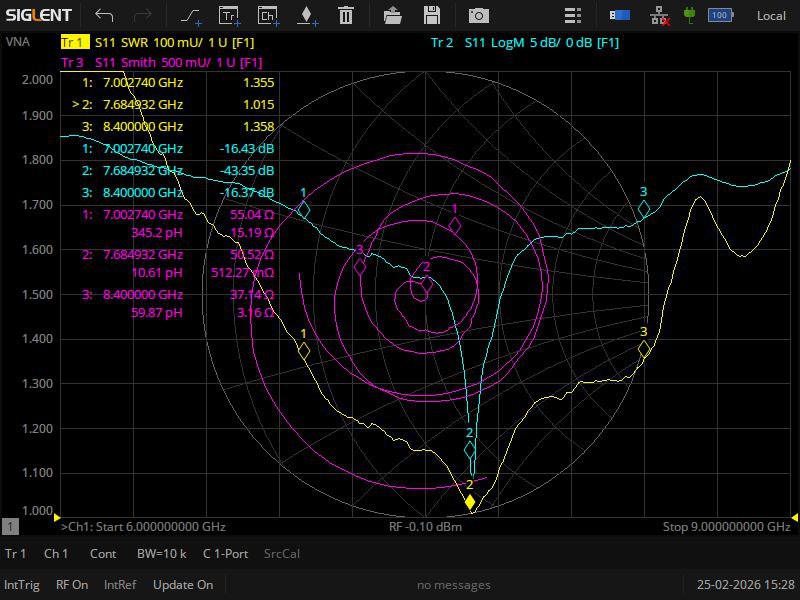
Task: Toggle RF On in the status bar
Action: tap(72, 585)
